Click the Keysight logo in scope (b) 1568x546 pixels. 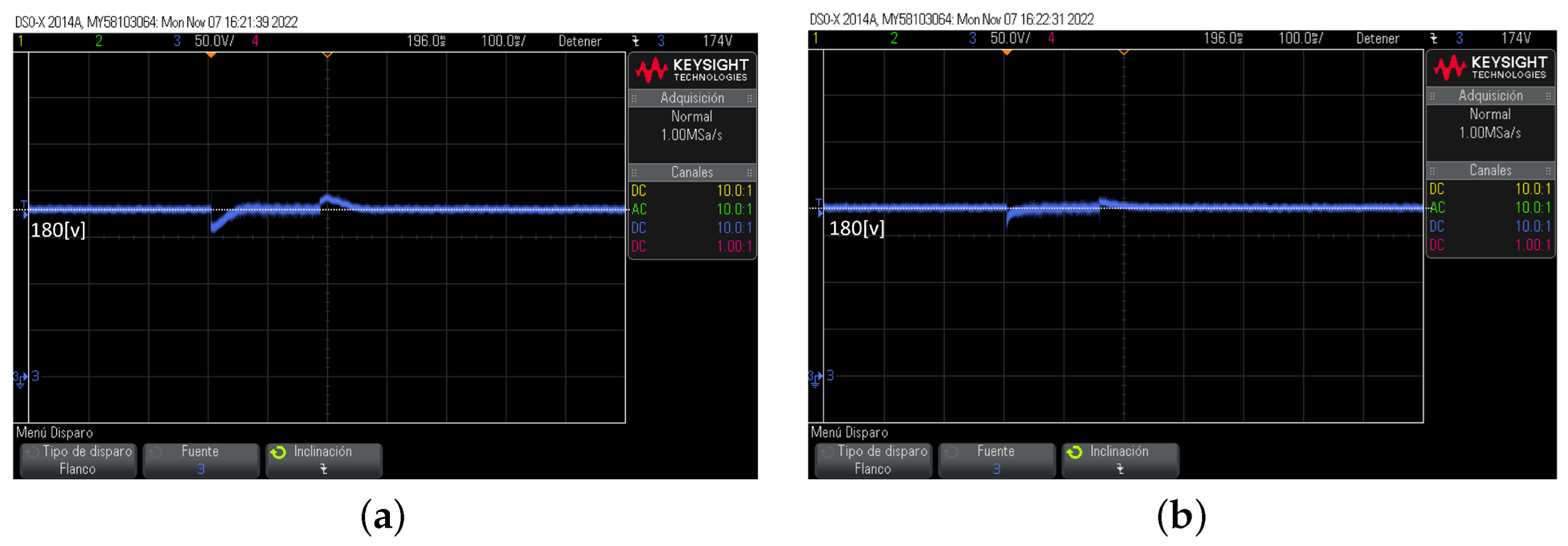pos(1490,68)
